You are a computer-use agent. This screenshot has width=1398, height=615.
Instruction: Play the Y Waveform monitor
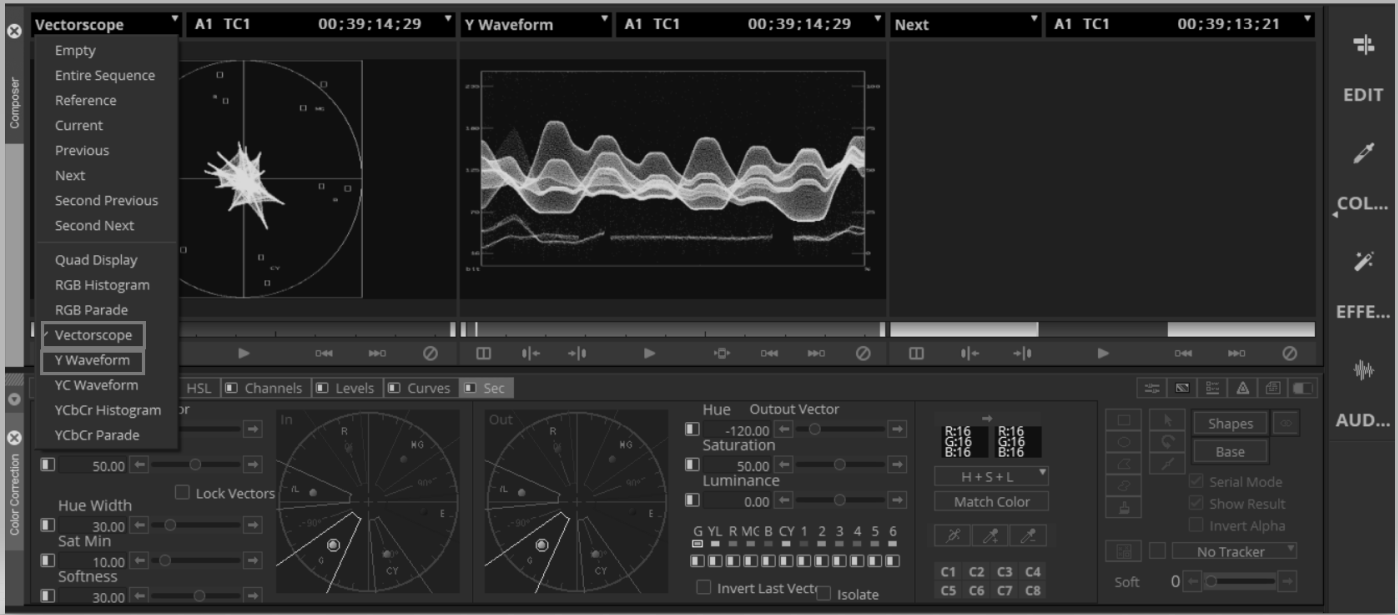650,353
